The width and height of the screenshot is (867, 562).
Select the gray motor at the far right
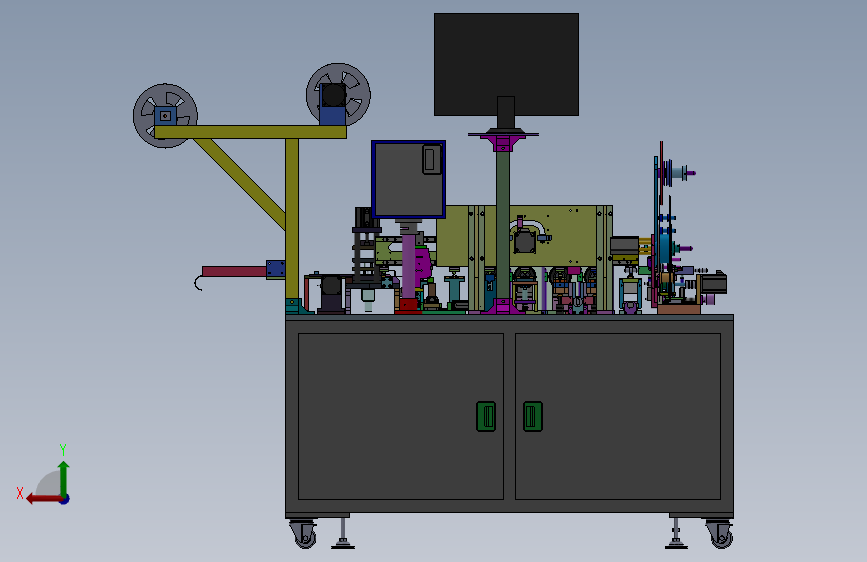coord(713,284)
